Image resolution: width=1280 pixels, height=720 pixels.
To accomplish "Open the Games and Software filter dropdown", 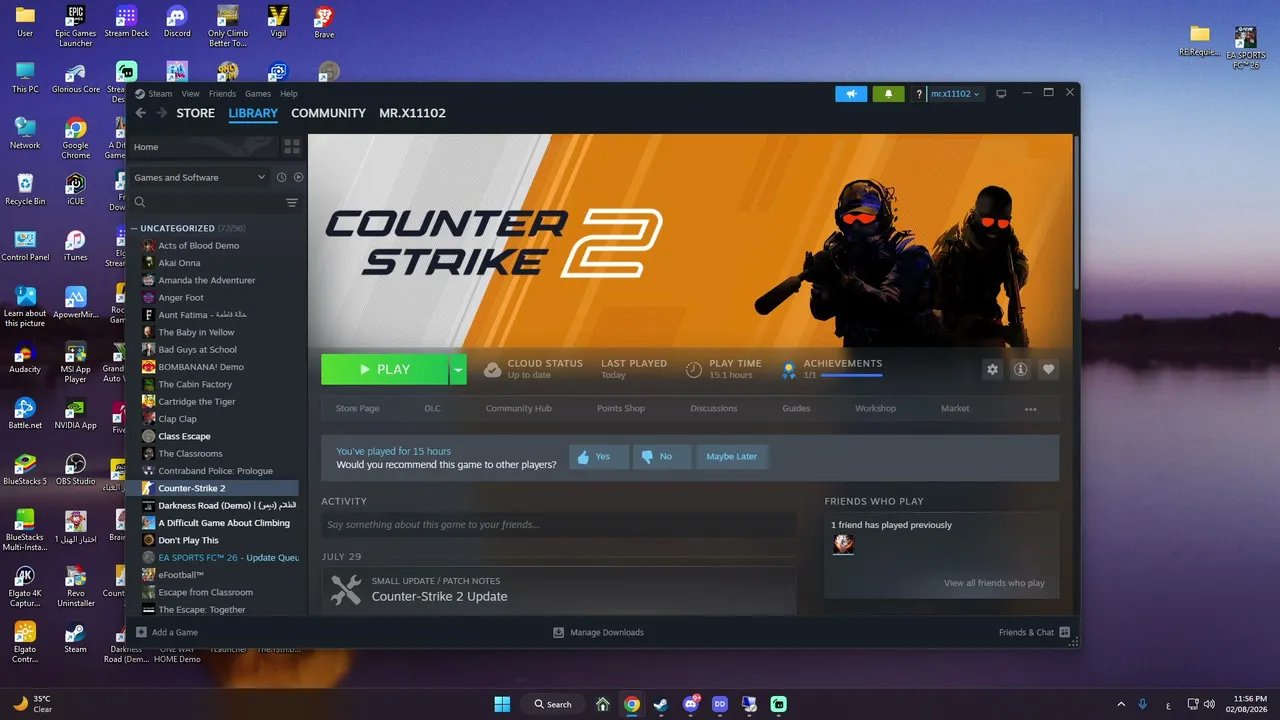I will point(200,177).
